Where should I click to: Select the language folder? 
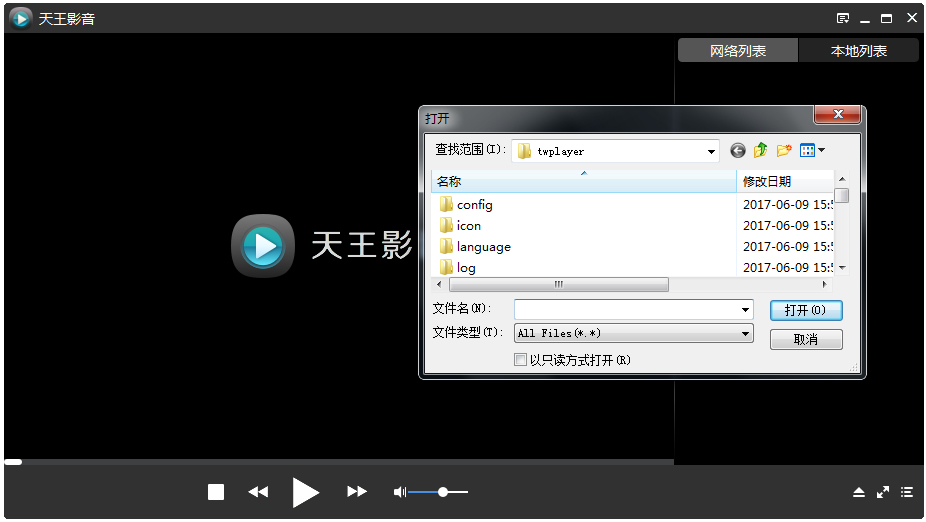click(475, 247)
